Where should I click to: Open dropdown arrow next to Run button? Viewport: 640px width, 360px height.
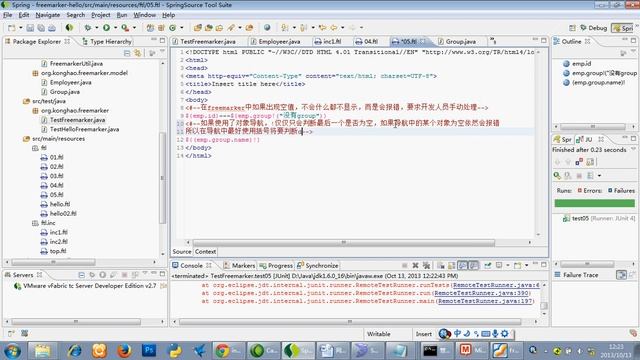click(x=116, y=28)
